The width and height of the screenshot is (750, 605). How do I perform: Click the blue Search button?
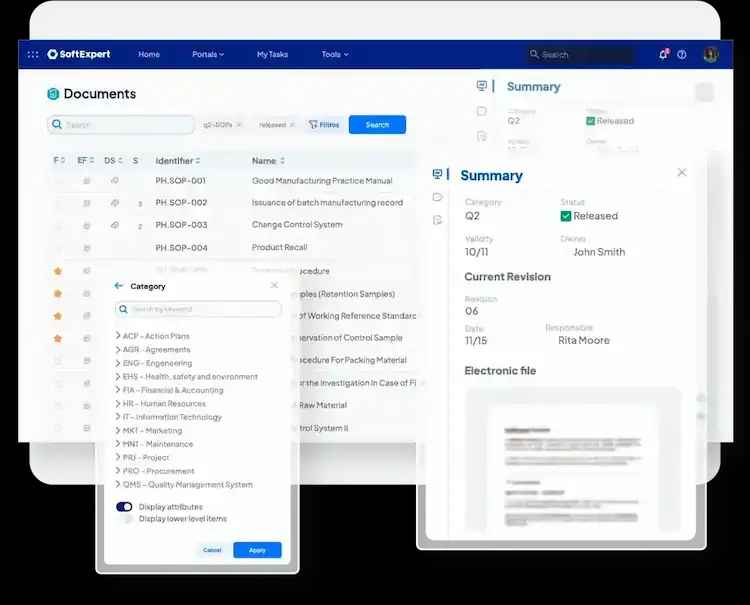coord(377,125)
